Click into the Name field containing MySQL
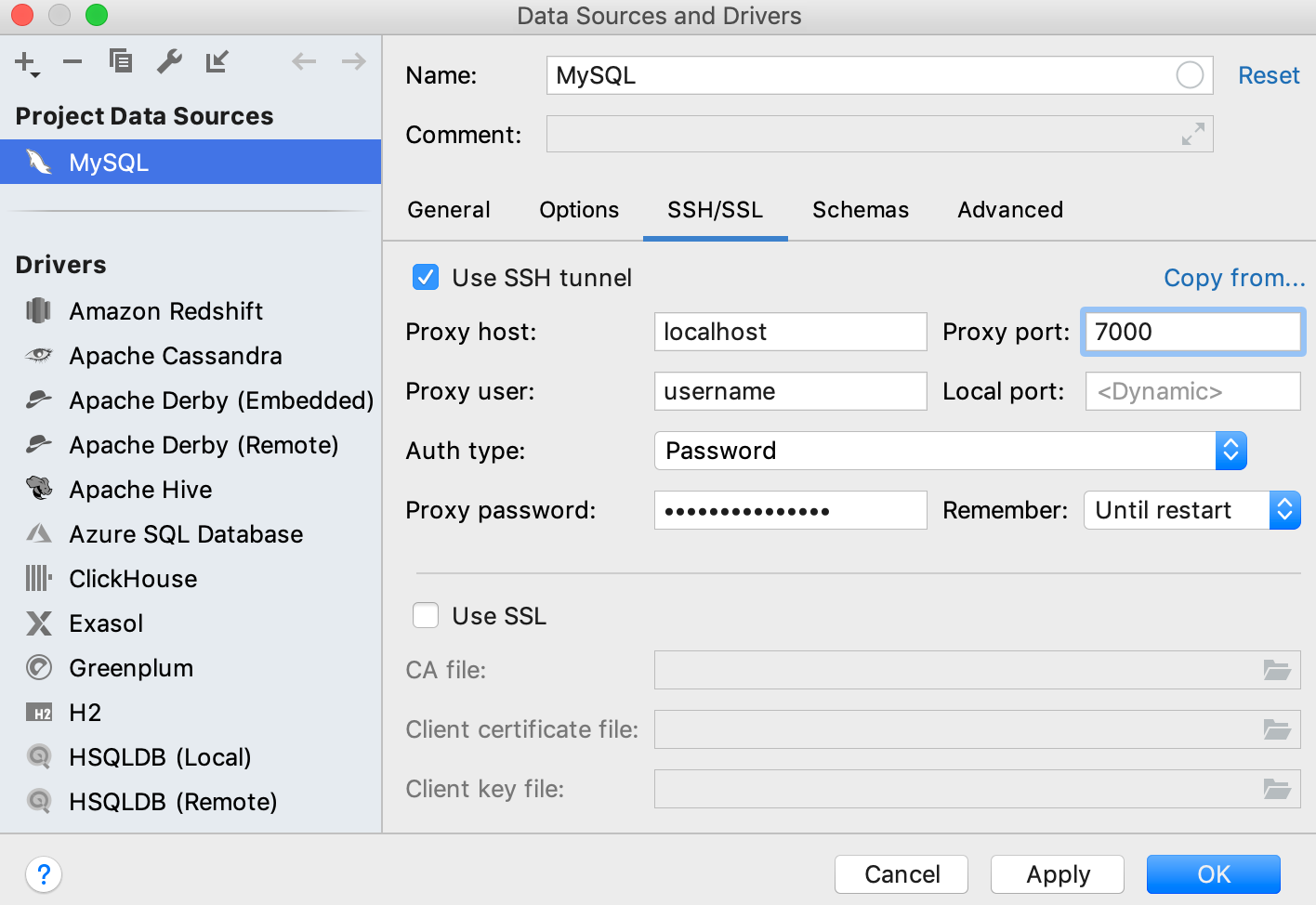Screen dimensions: 1316x905 coord(880,75)
